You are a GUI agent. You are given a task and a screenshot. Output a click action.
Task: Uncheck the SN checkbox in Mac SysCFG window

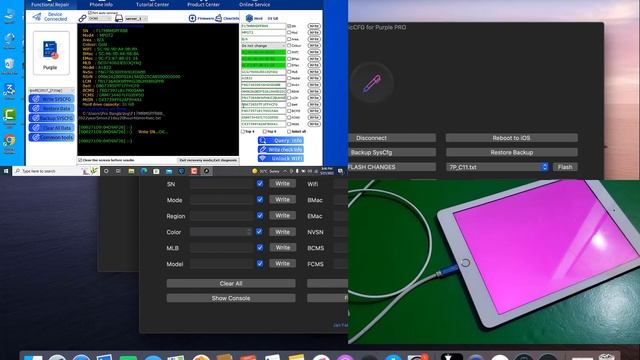click(260, 184)
